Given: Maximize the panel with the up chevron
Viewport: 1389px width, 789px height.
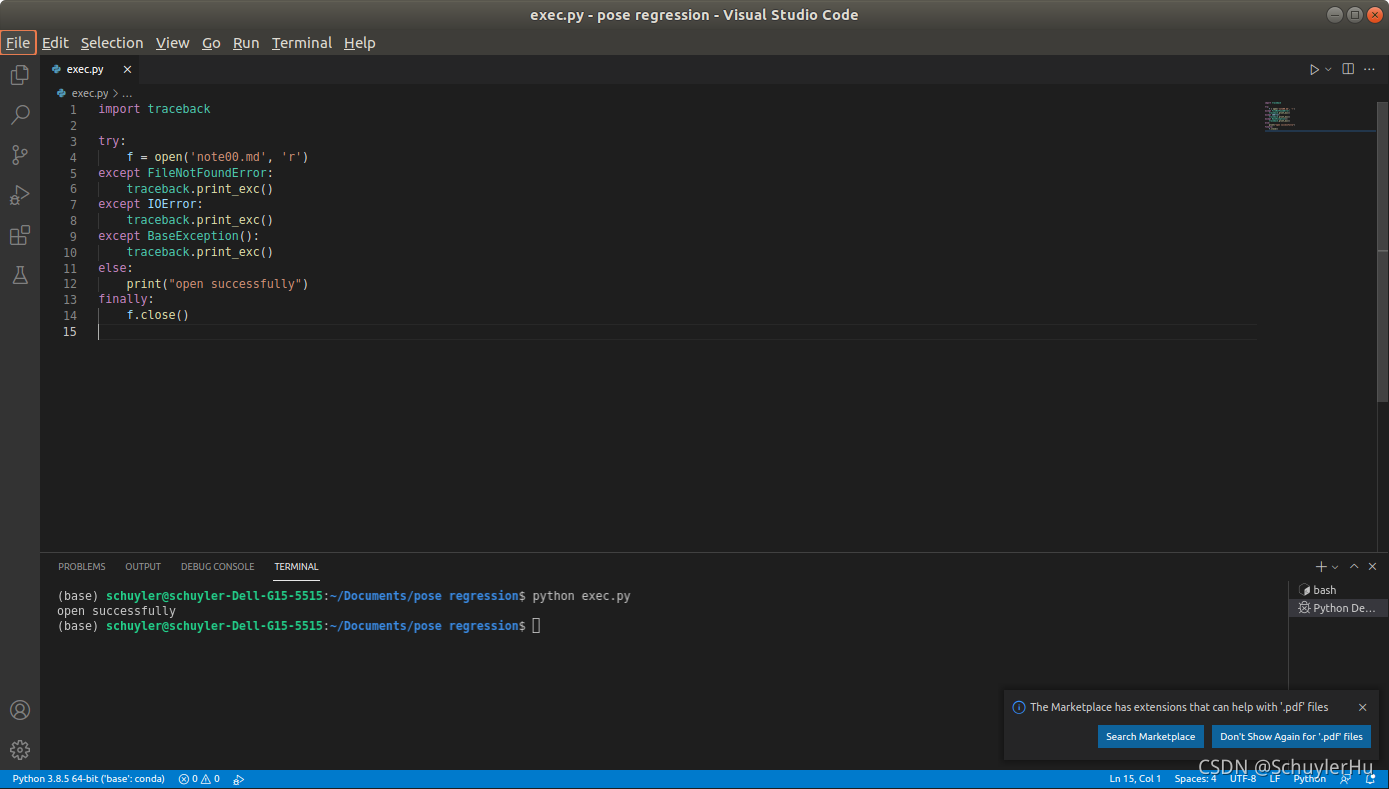Looking at the screenshot, I should pyautogui.click(x=1354, y=566).
